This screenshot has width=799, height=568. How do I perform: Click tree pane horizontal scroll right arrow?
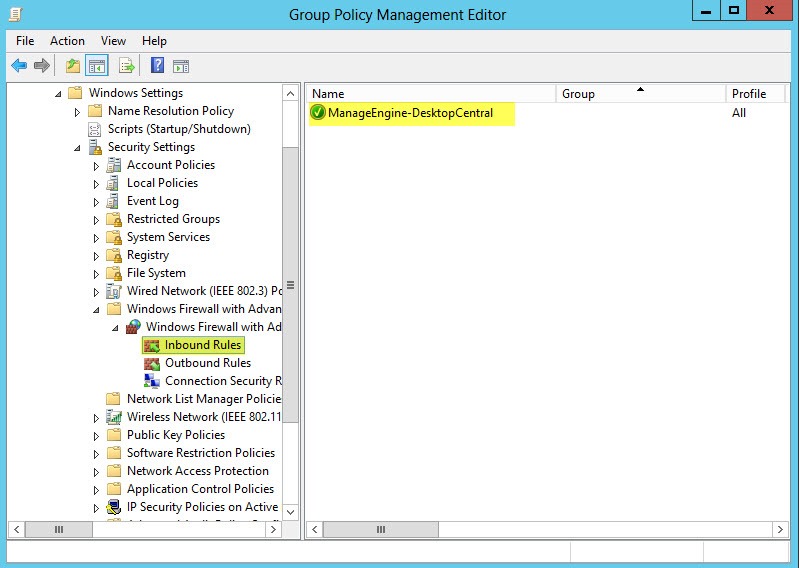[x=273, y=529]
